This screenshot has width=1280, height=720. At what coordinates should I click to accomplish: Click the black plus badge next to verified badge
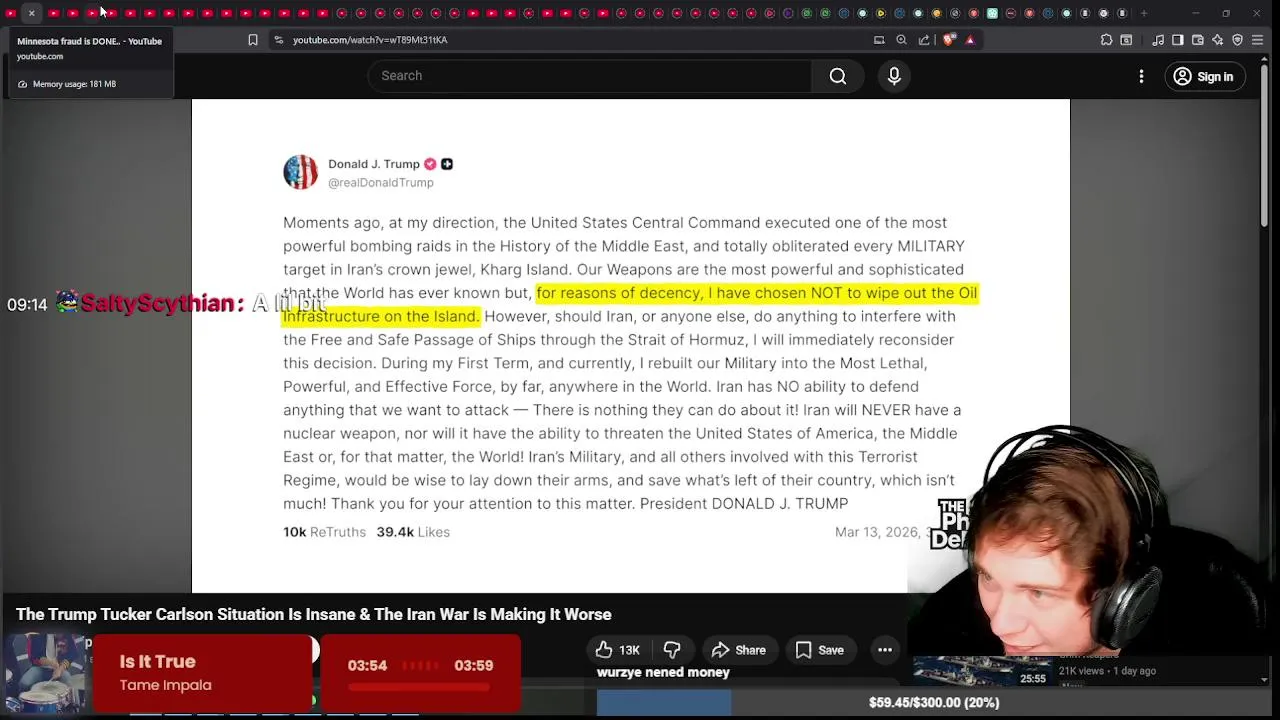point(447,164)
